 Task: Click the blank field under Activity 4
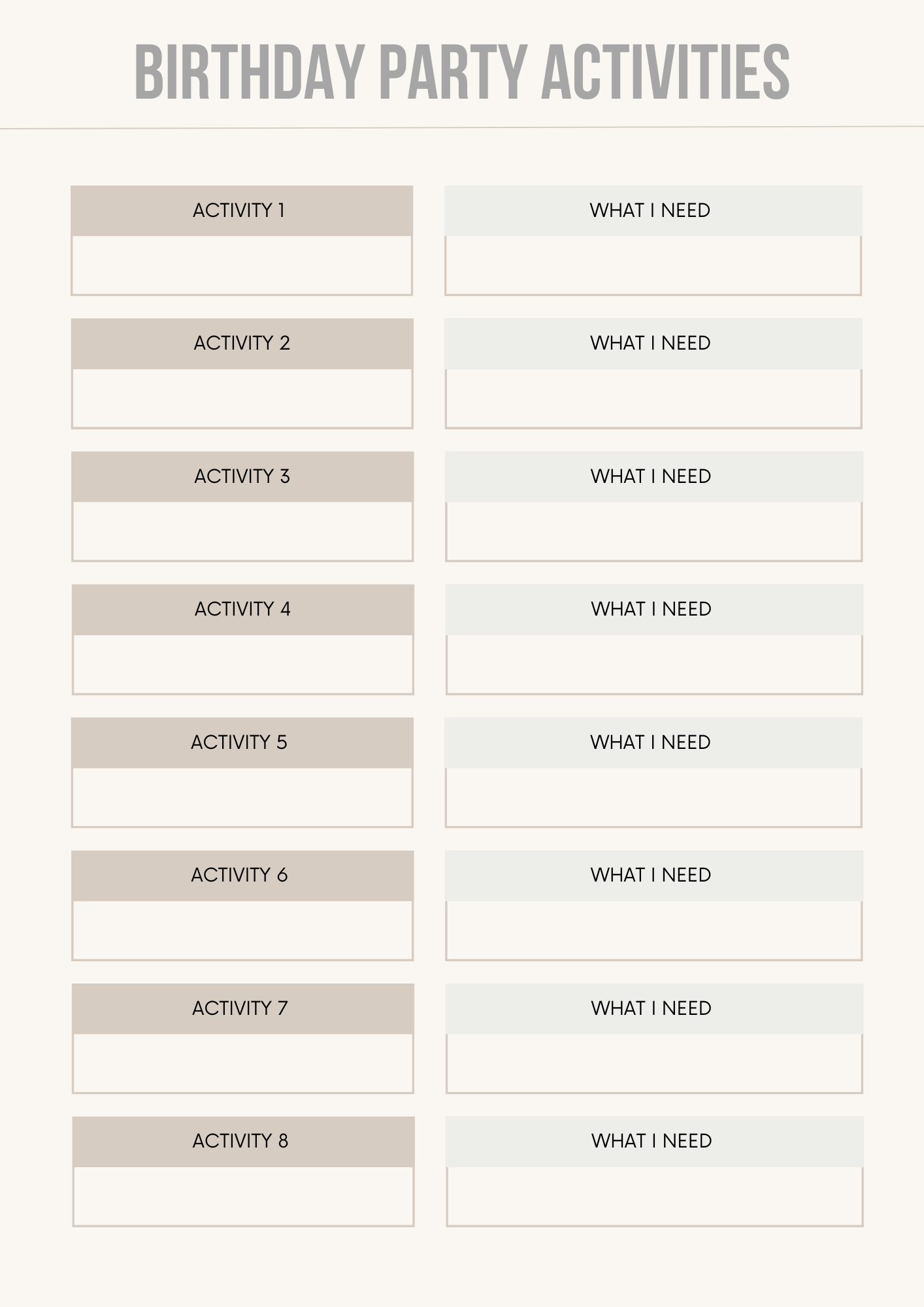243,665
